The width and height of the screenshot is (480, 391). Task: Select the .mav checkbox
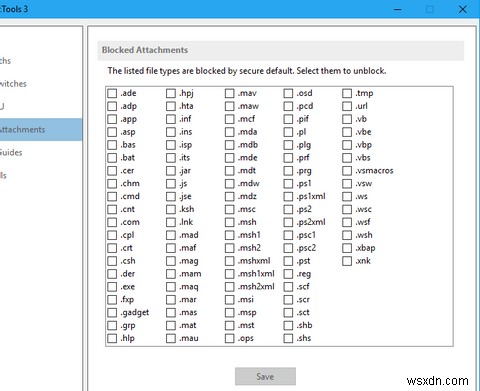[229, 93]
